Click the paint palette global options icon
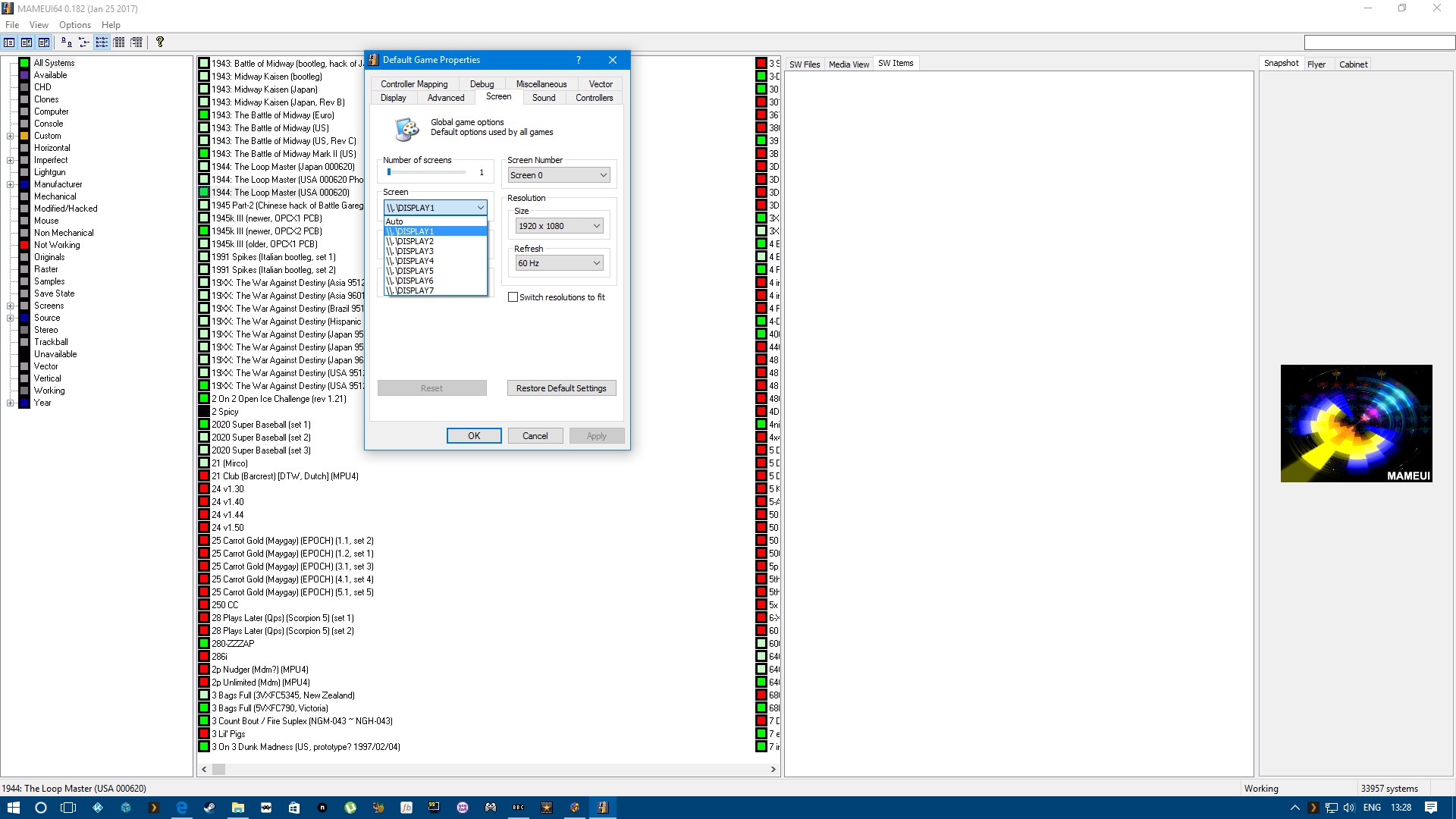1456x819 pixels. click(407, 129)
